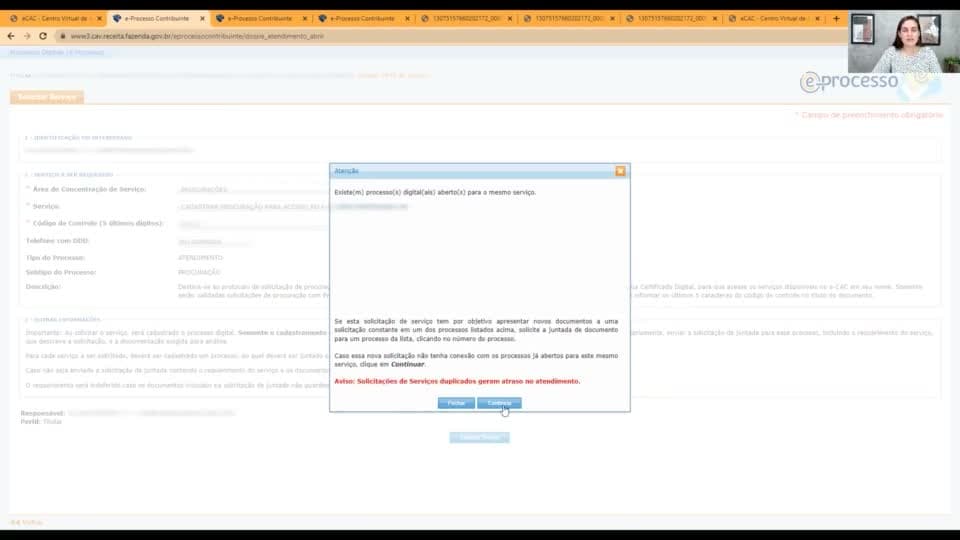
Task: Click the Processos Digitais (e-Processo) breadcrumb link
Action: coord(57,53)
